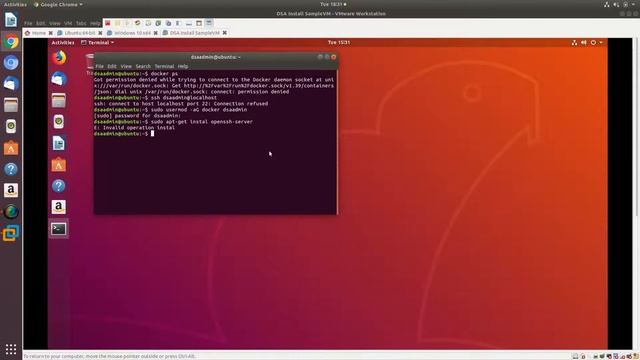The image size is (640, 360).
Task: Show applications grid in the host dock
Action: click(x=11, y=349)
